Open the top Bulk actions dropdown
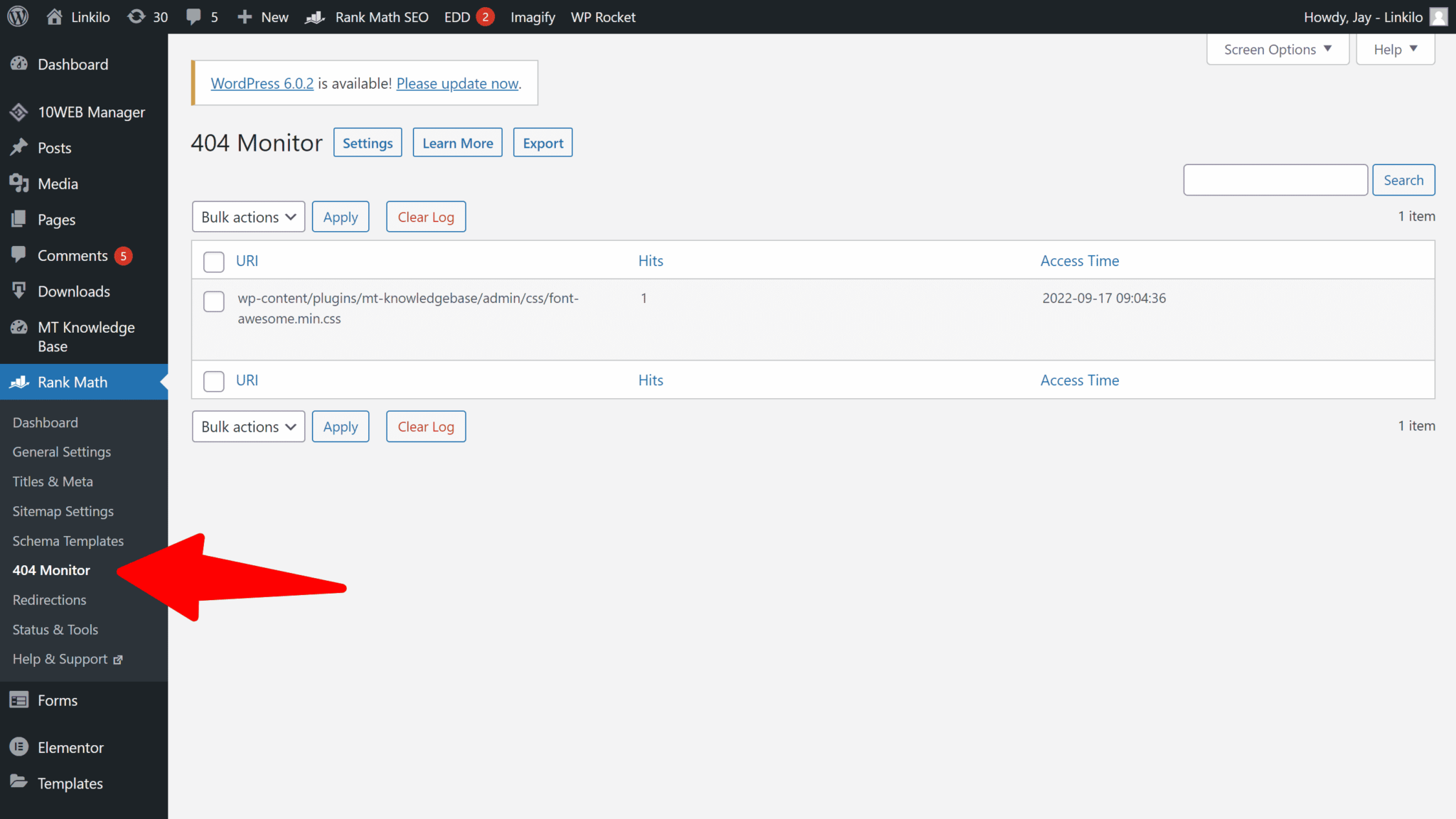Image resolution: width=1456 pixels, height=819 pixels. 248,217
